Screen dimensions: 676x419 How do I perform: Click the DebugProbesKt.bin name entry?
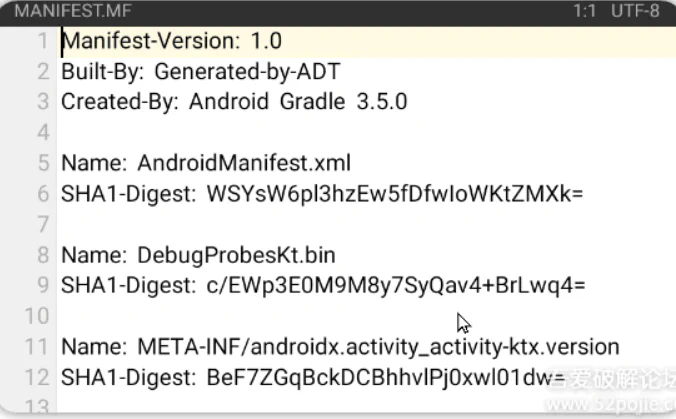pyautogui.click(x=236, y=255)
